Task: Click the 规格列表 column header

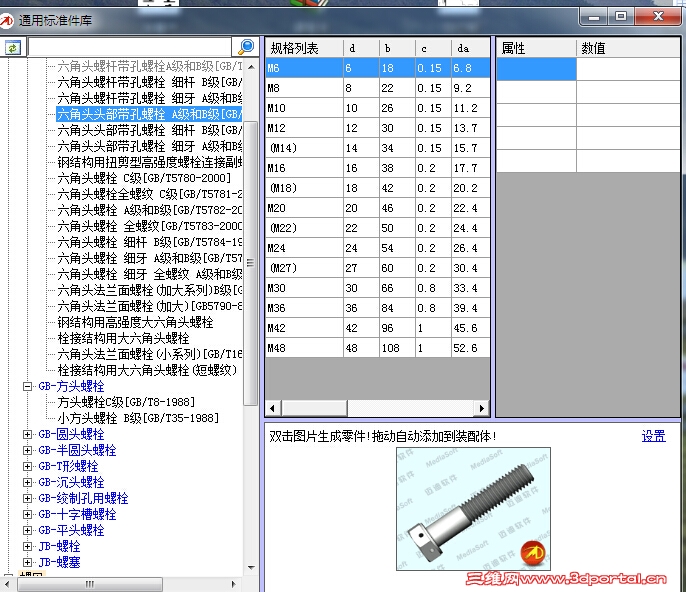Action: click(304, 48)
